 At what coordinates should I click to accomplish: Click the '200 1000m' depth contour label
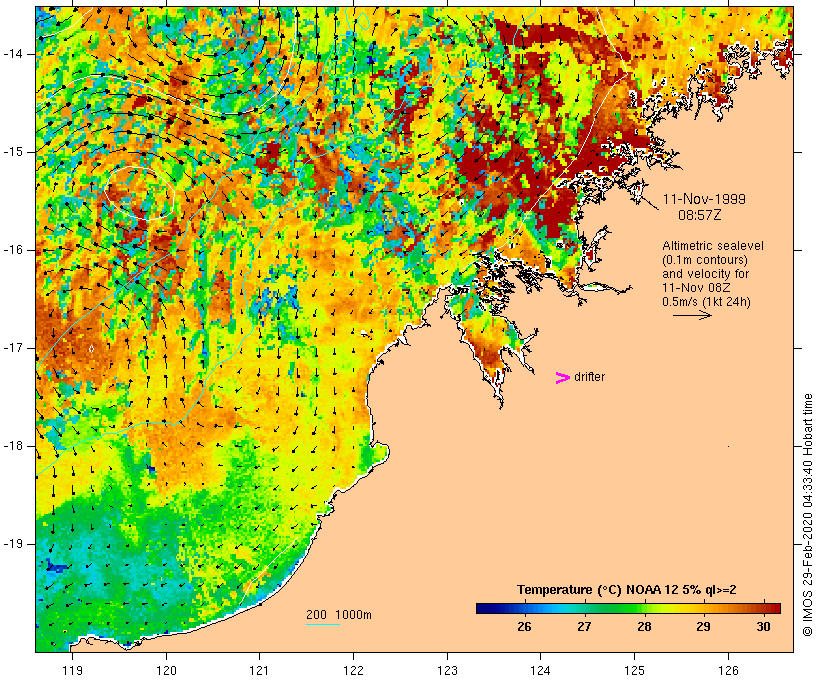339,615
